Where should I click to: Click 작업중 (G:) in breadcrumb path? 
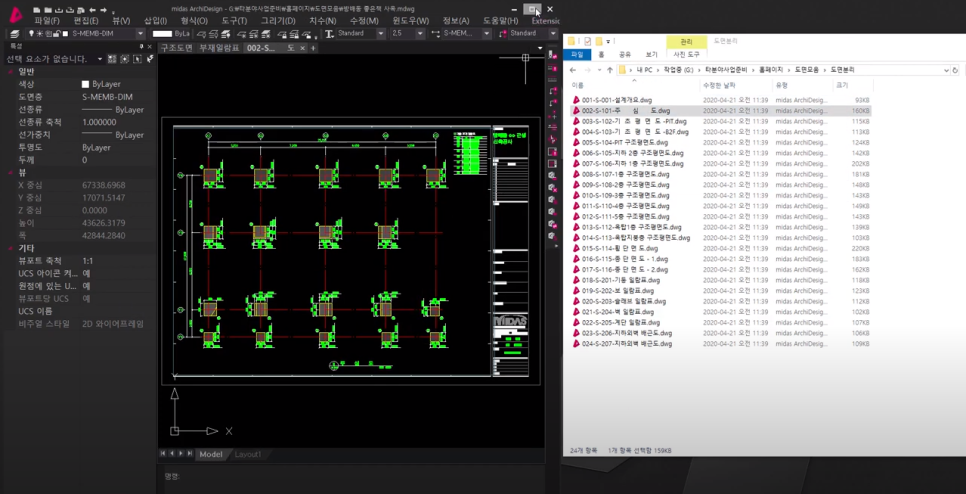[x=680, y=70]
